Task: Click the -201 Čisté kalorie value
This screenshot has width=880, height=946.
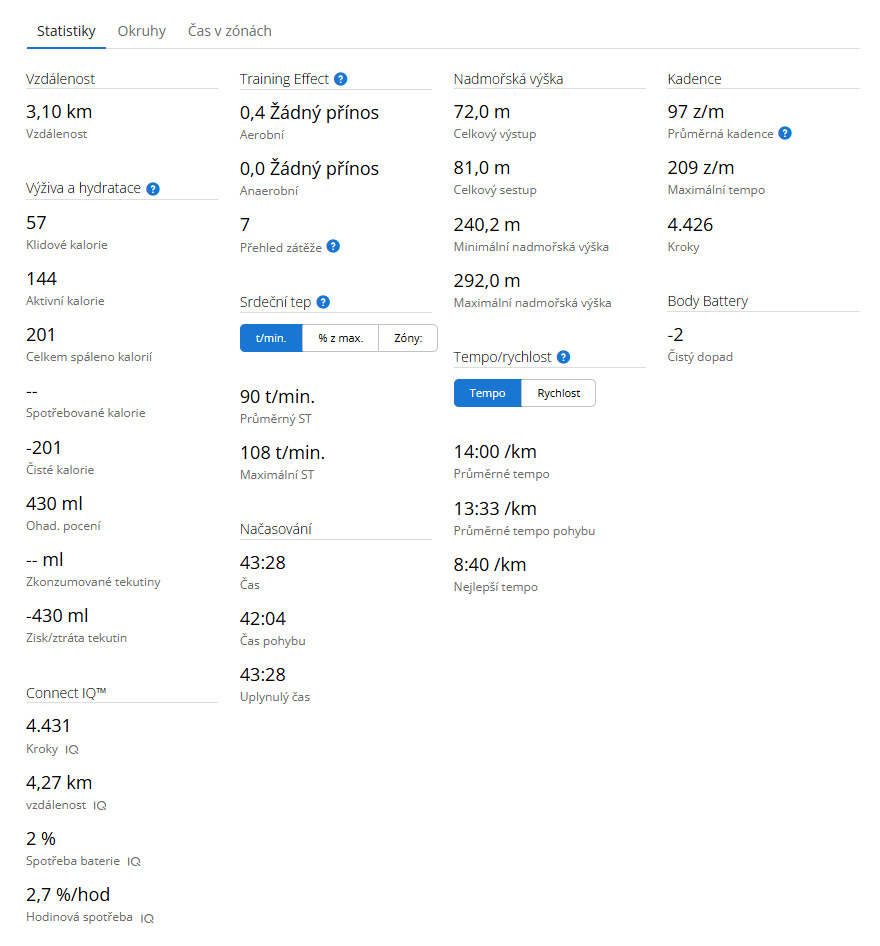Action: tap(43, 448)
